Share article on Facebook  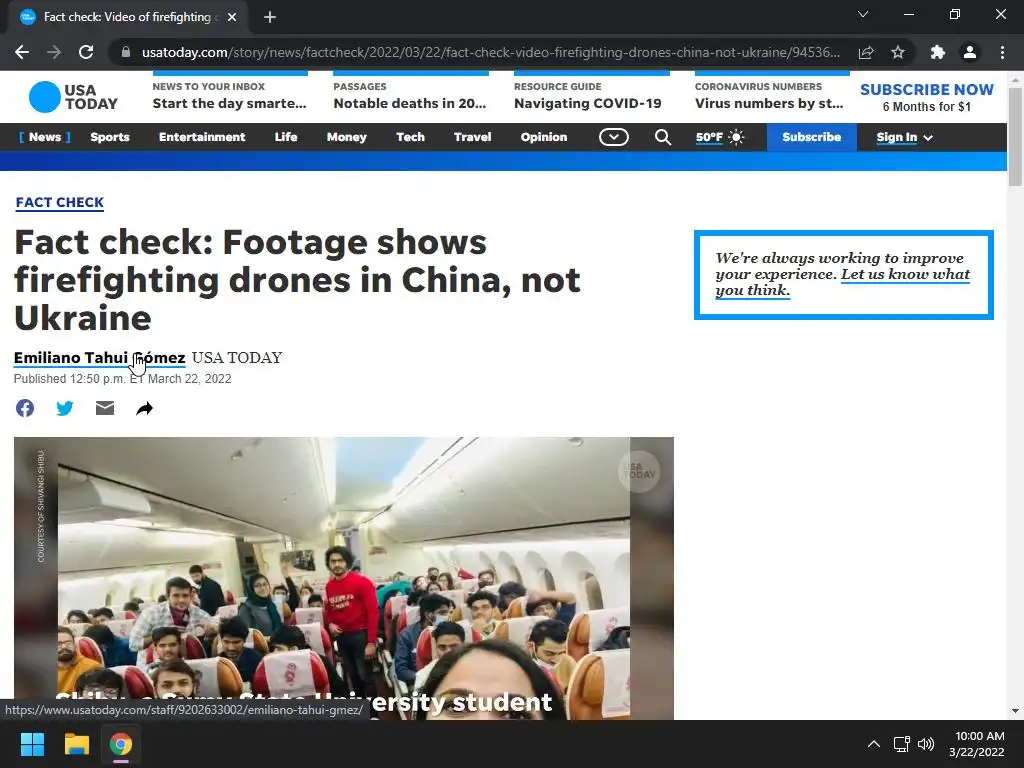pyautogui.click(x=25, y=408)
